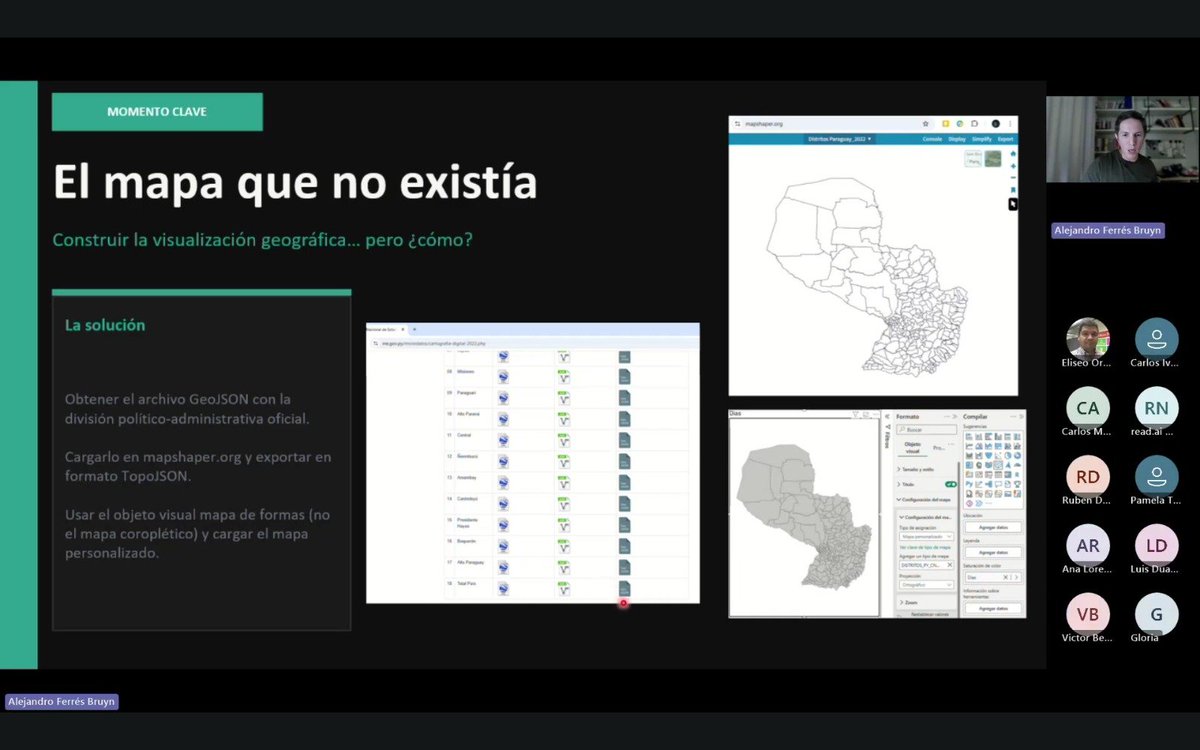The width and height of the screenshot is (1200, 750).
Task: Open the Tipo de asignación dropdown
Action: point(926,536)
